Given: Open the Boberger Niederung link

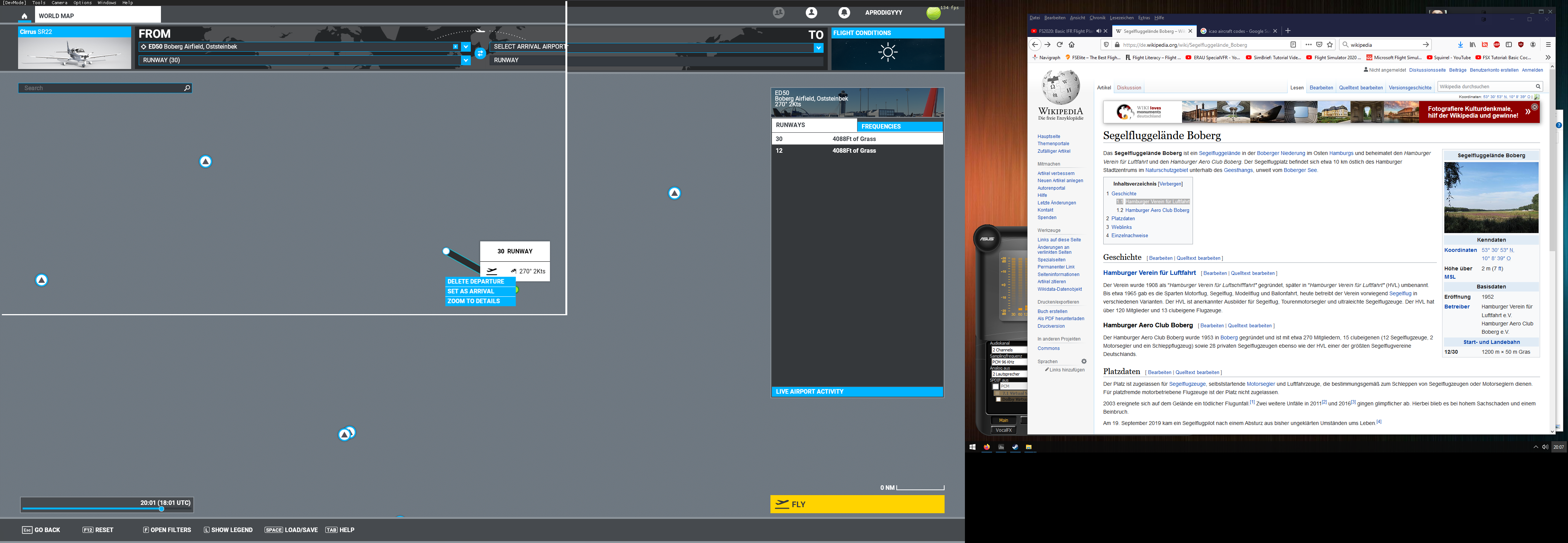Looking at the screenshot, I should click(1281, 153).
